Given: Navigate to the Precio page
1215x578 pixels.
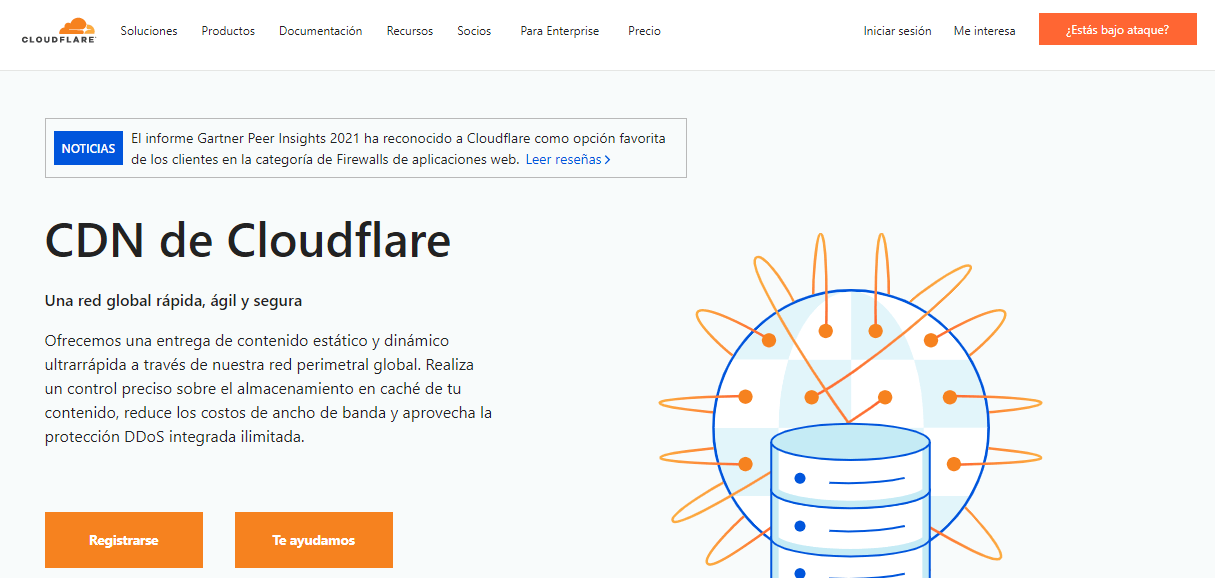Looking at the screenshot, I should point(644,31).
